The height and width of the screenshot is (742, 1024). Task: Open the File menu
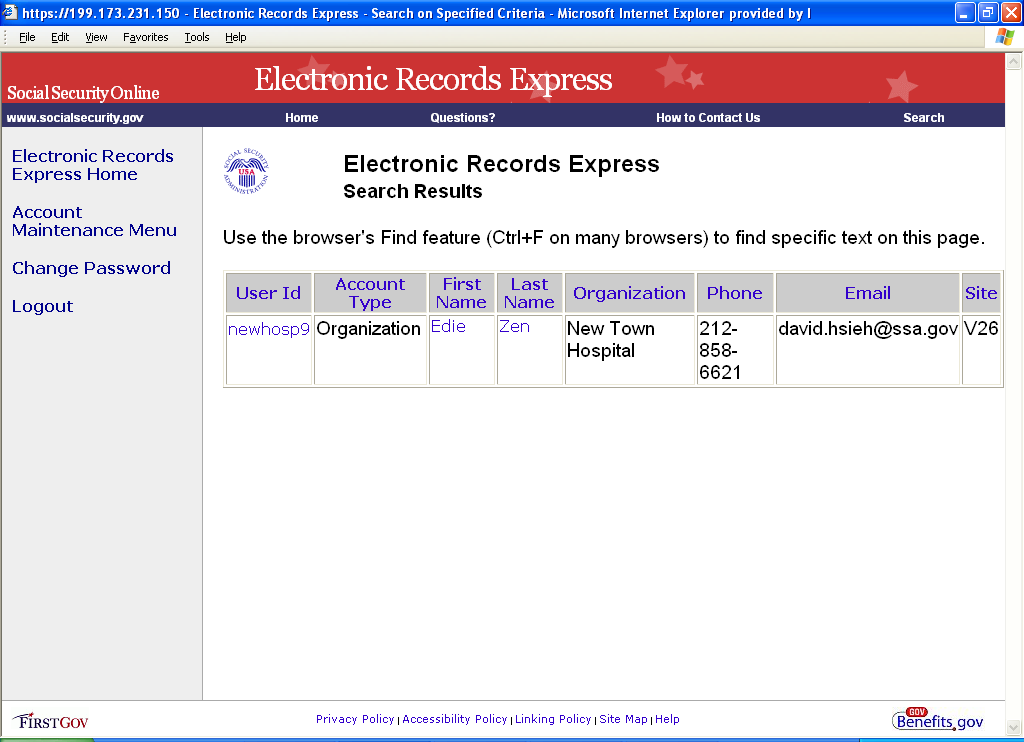27,37
